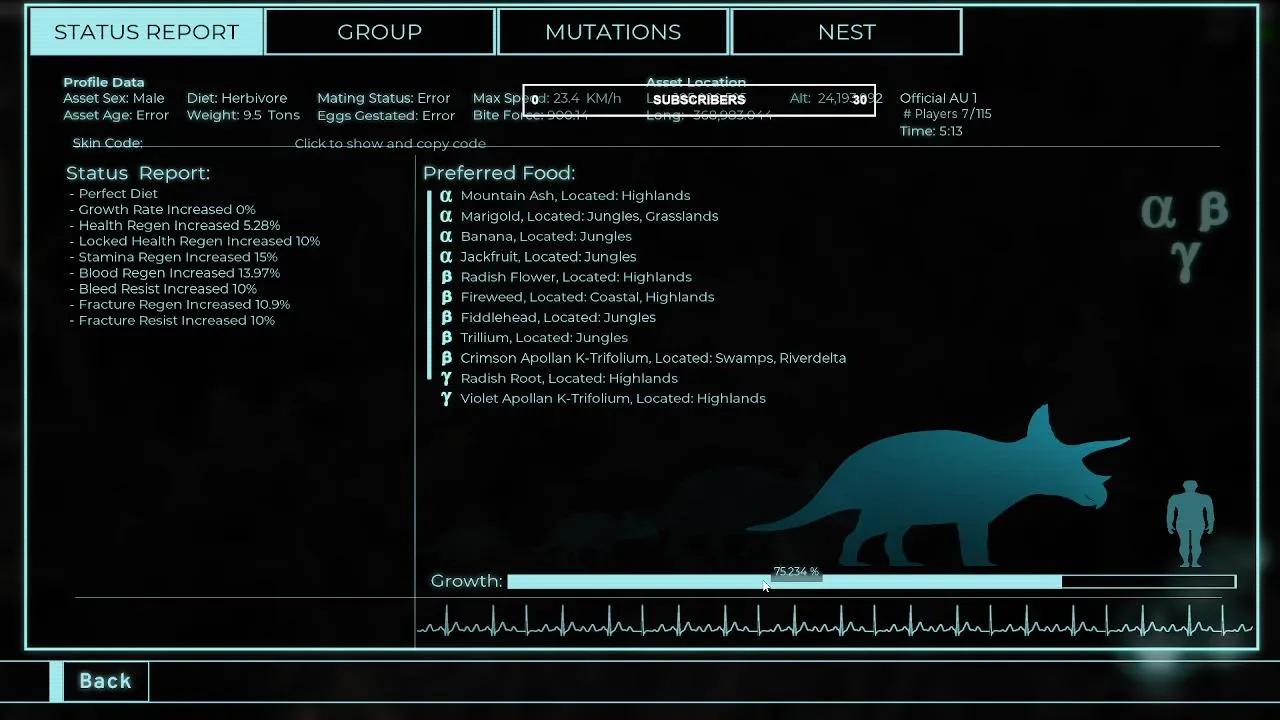Click the 'Official AU 1' server name
The width and height of the screenshot is (1280, 720).
pos(939,99)
